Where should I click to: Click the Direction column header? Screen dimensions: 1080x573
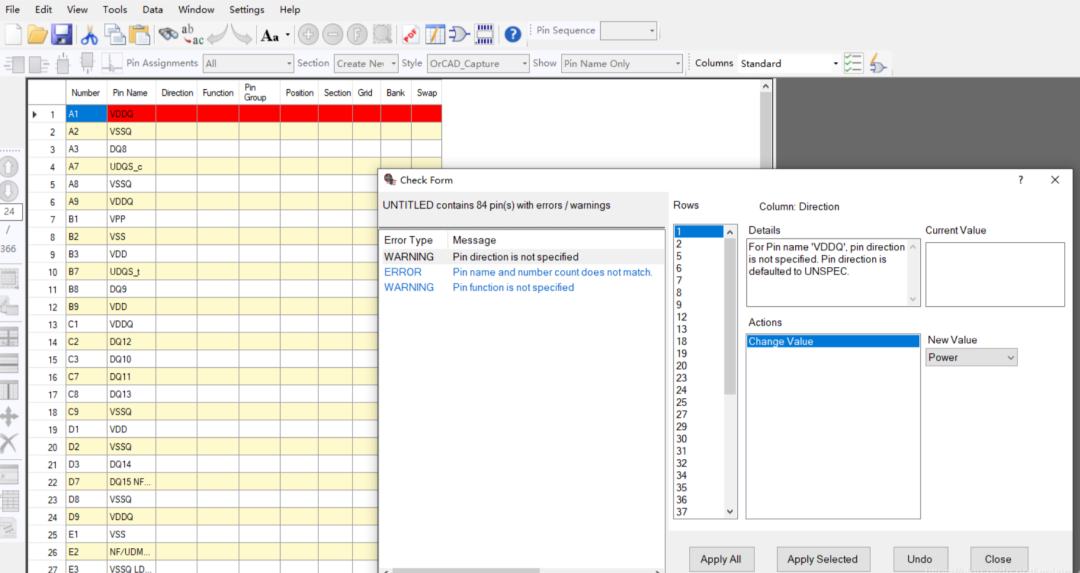(177, 93)
